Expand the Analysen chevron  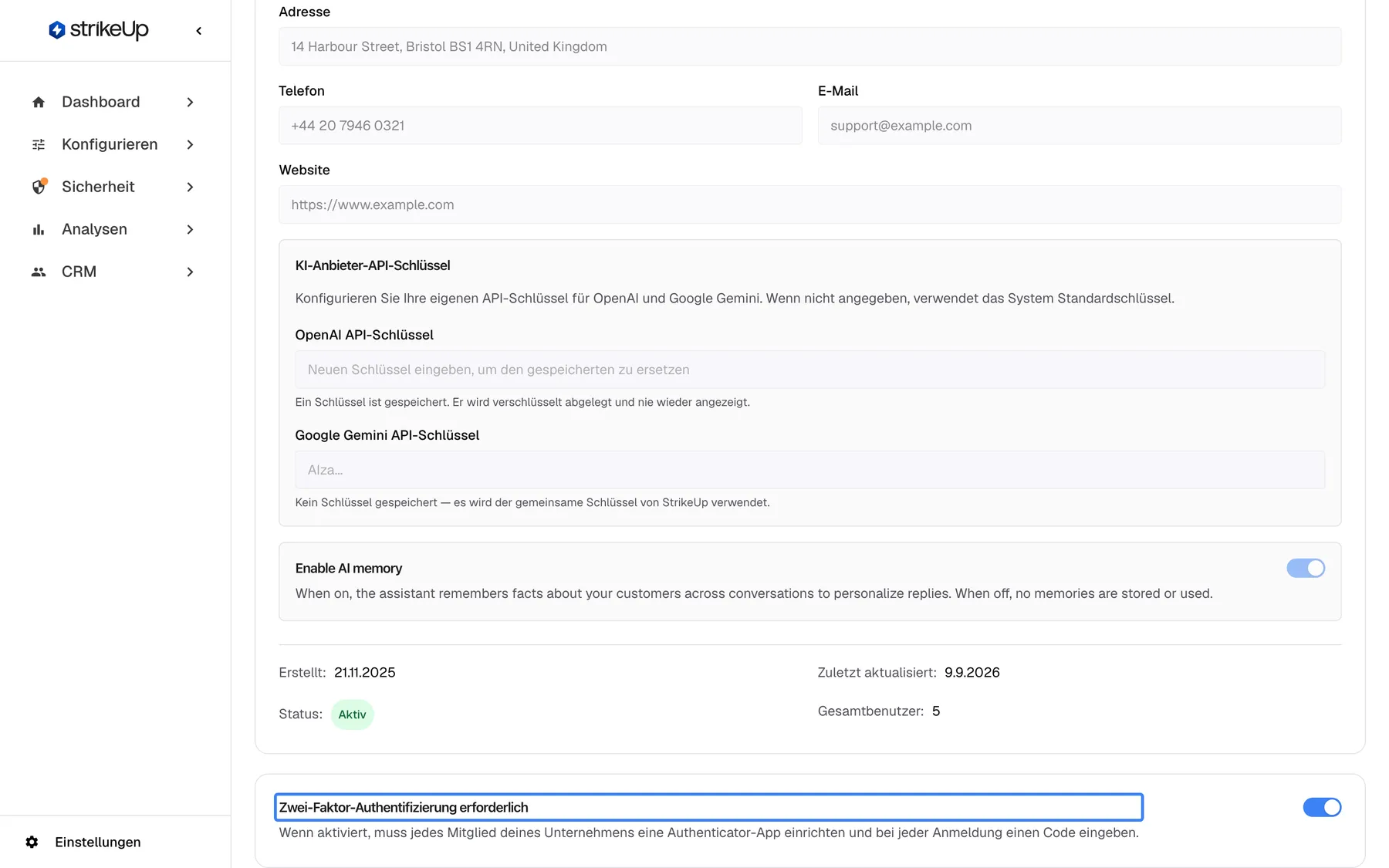pos(190,229)
